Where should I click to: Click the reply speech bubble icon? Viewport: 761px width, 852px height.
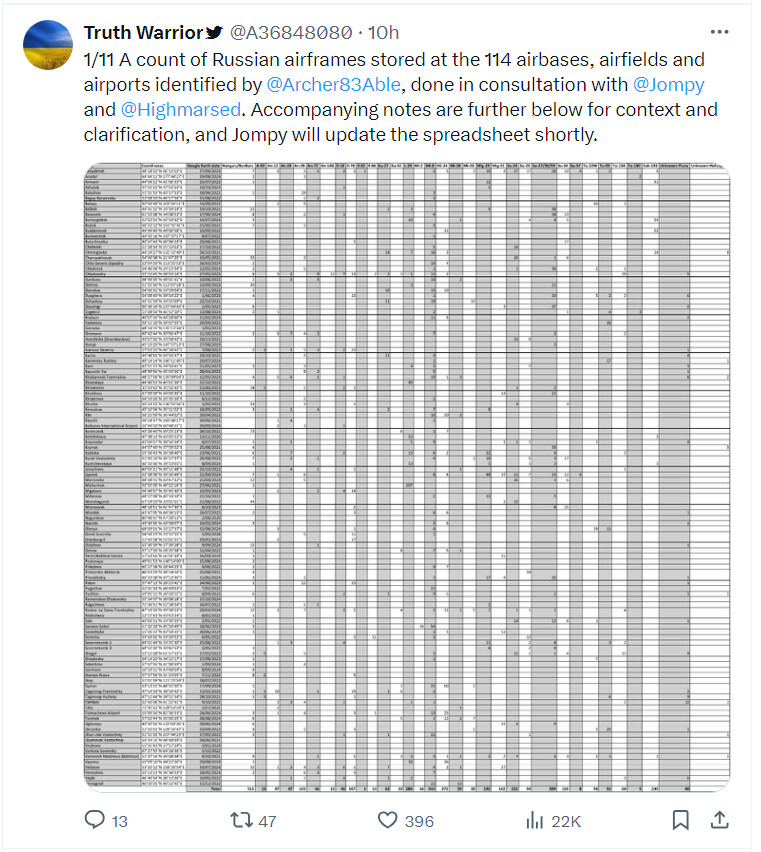95,819
